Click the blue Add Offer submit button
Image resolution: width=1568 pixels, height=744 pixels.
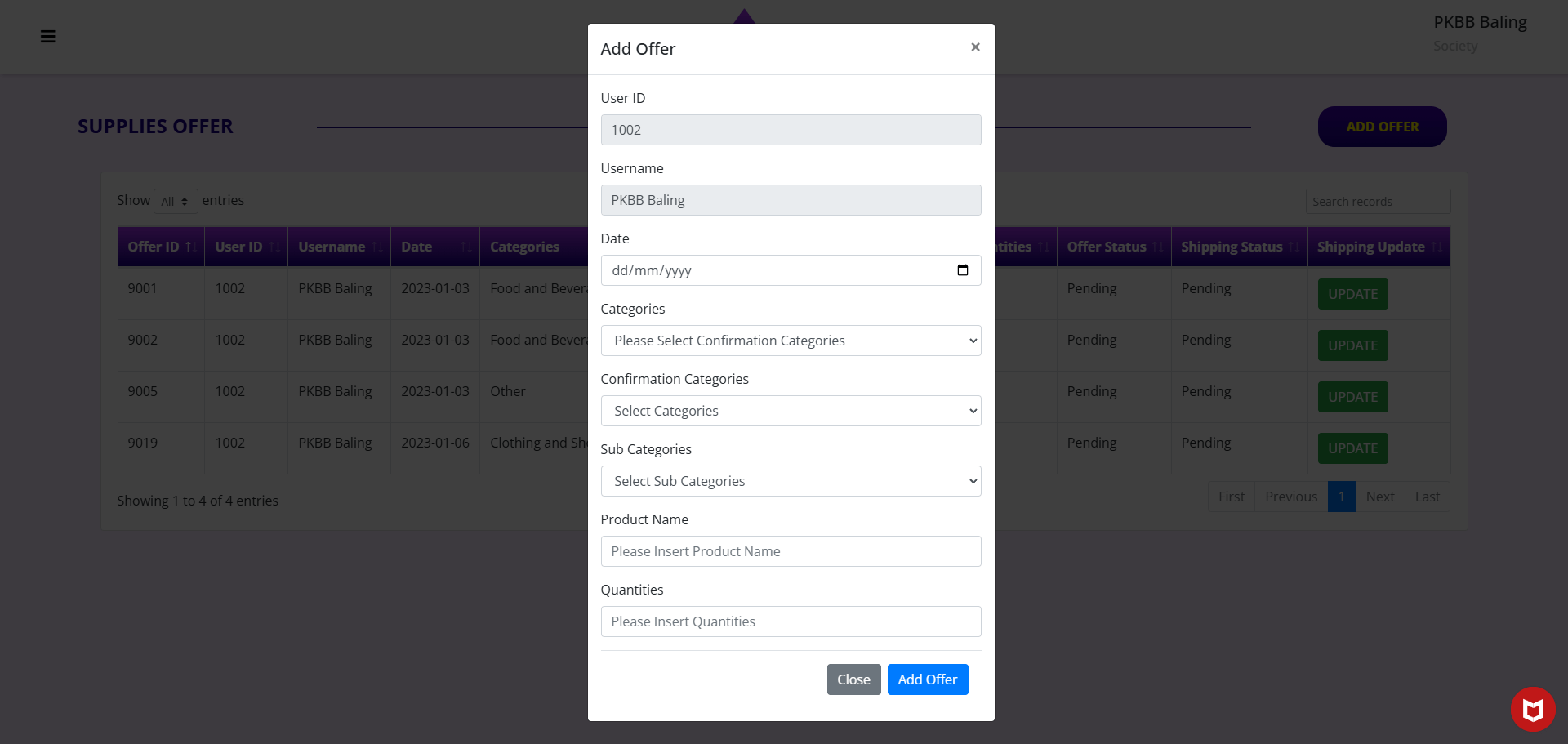[927, 679]
